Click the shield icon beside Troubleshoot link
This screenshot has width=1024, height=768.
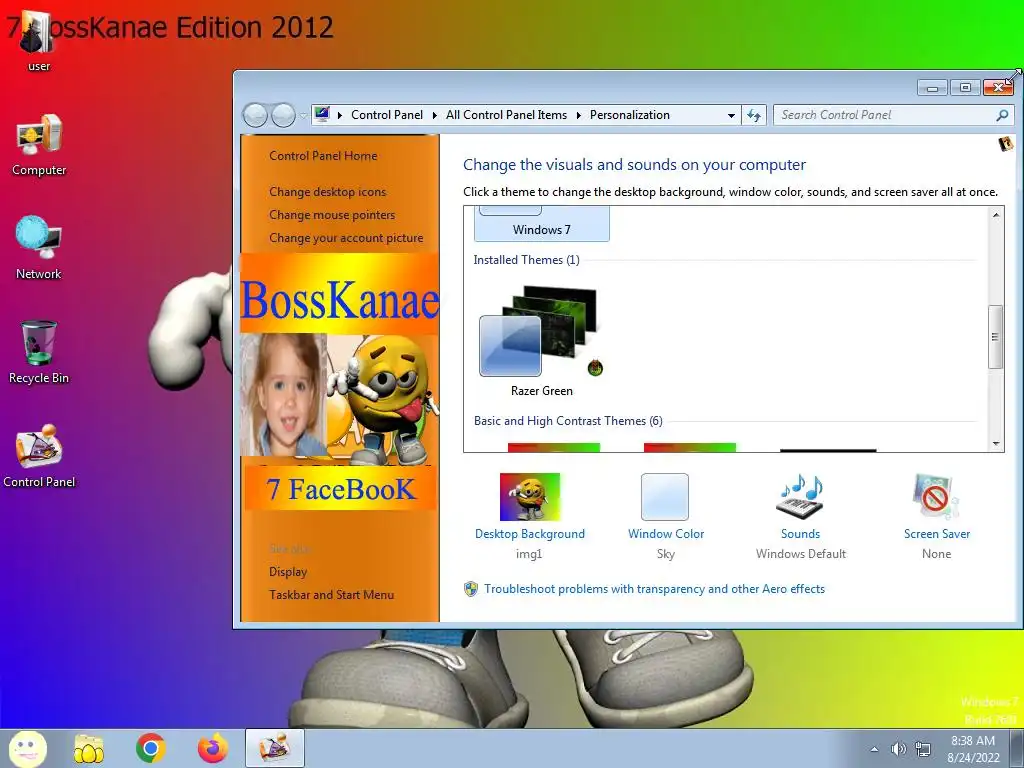pyautogui.click(x=471, y=589)
